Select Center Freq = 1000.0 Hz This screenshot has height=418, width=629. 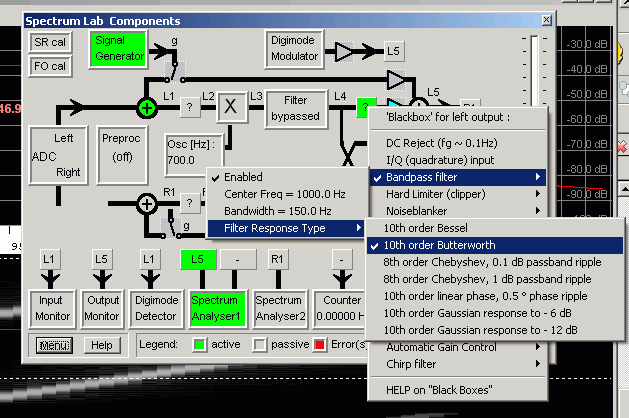point(287,194)
